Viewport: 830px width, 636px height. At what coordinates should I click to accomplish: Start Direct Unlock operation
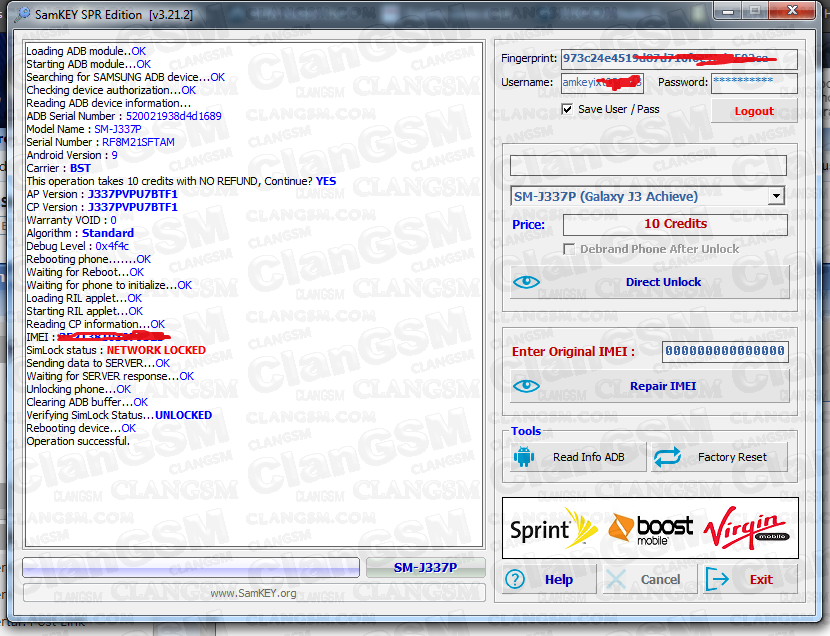[x=649, y=282]
